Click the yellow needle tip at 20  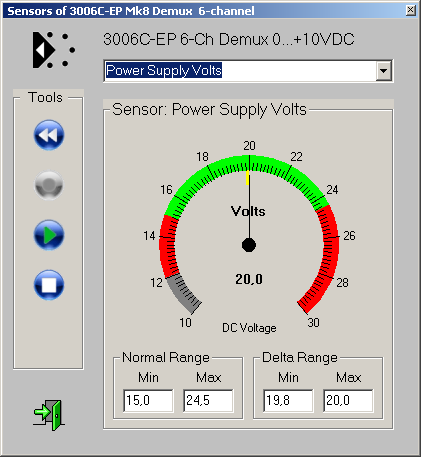[x=248, y=178]
